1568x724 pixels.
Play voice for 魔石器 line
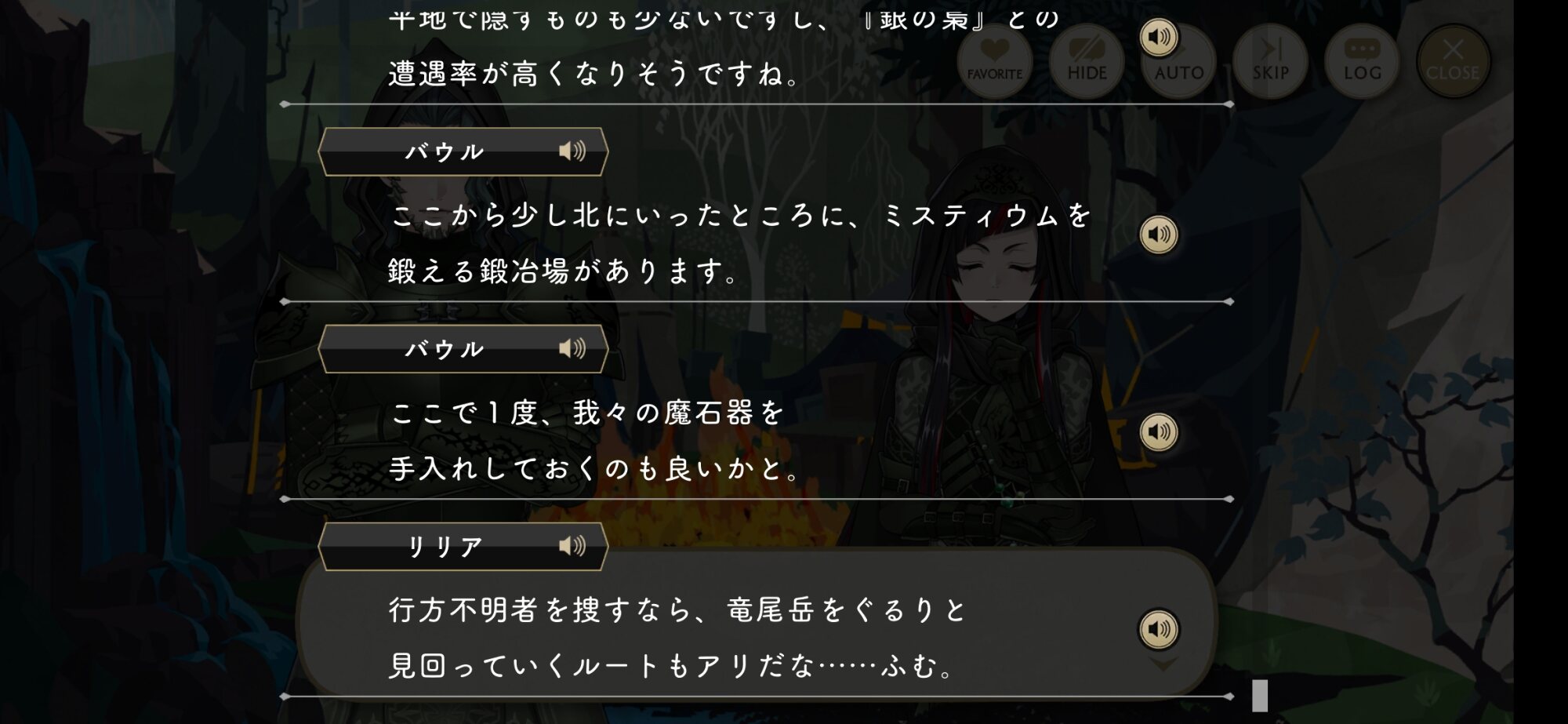point(1159,431)
